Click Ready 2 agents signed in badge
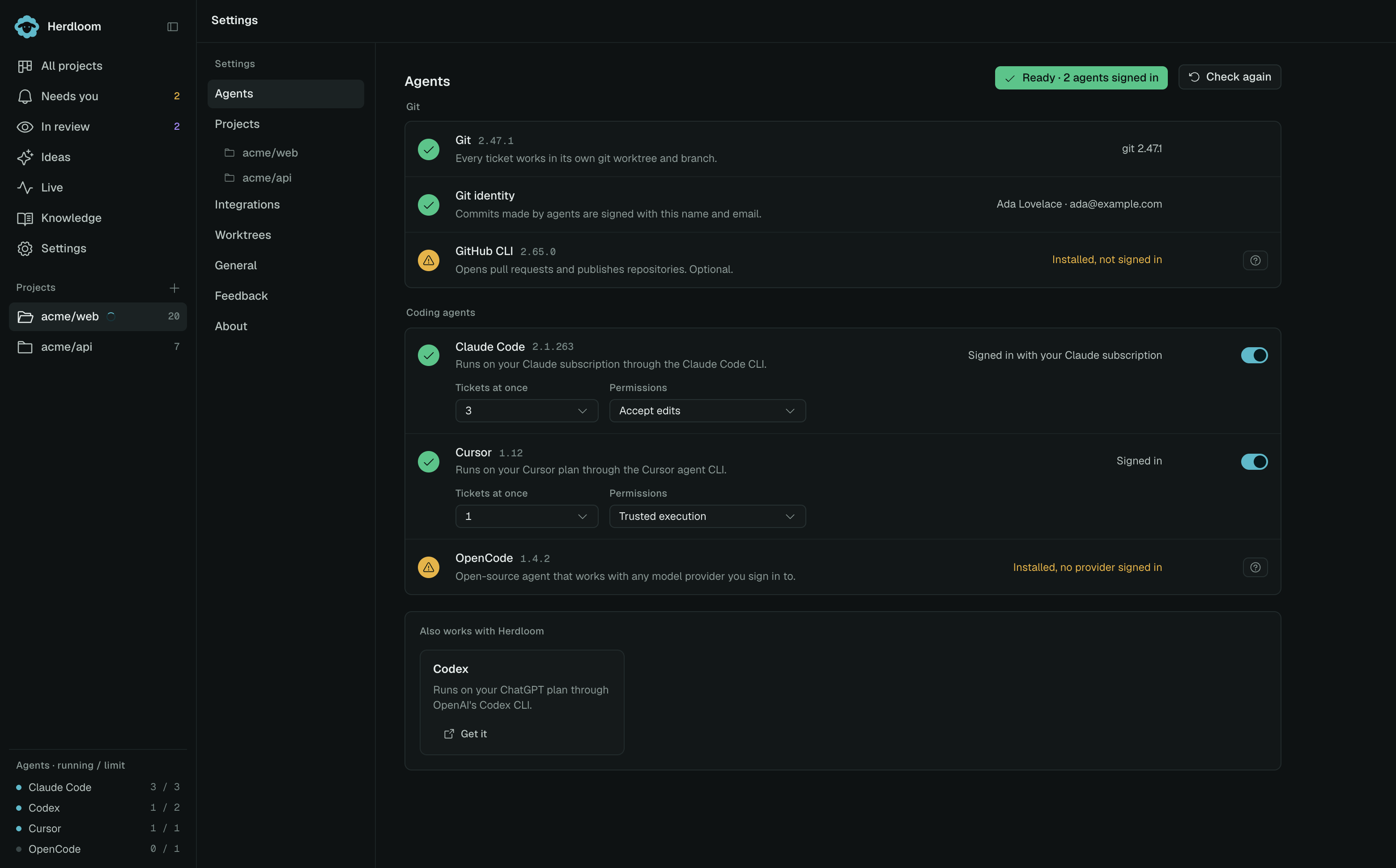Viewport: 1396px width, 868px height. (1081, 78)
